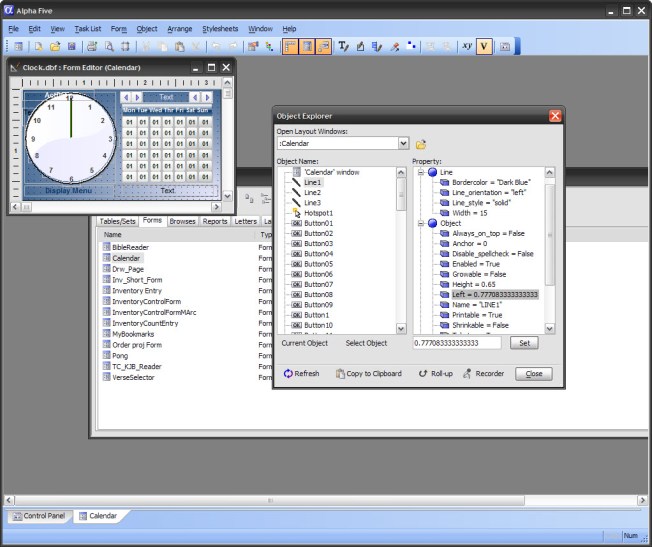The image size is (652, 547).
Task: Toggle the middle highlighted layout toolbar button
Action: coord(307,46)
